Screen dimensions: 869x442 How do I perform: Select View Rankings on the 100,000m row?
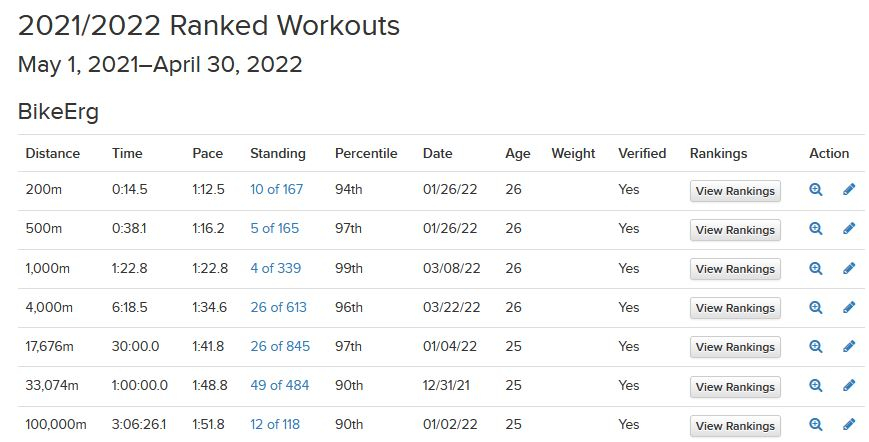pyautogui.click(x=735, y=426)
